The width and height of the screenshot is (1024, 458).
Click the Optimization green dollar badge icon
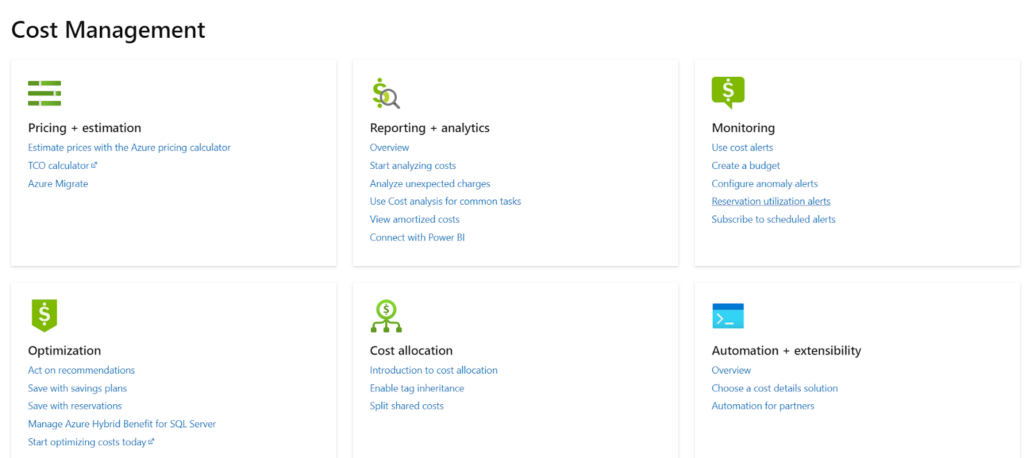point(44,316)
